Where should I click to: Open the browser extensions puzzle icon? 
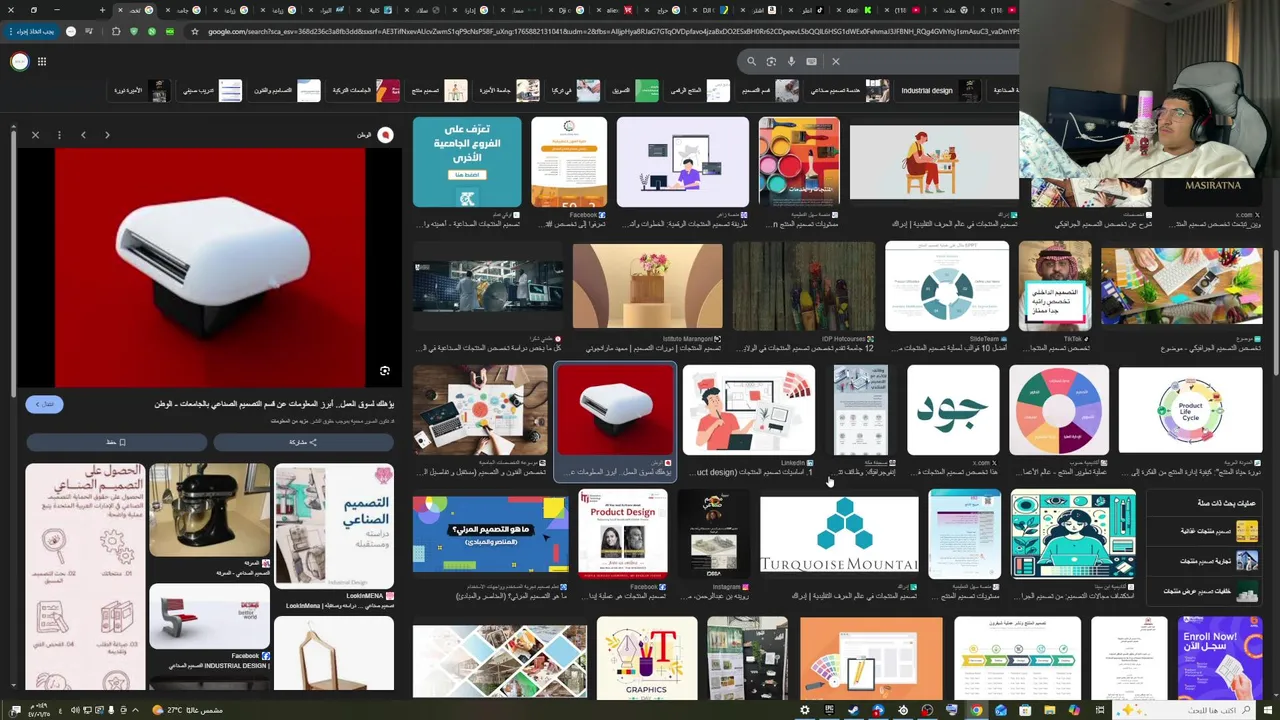point(116,31)
